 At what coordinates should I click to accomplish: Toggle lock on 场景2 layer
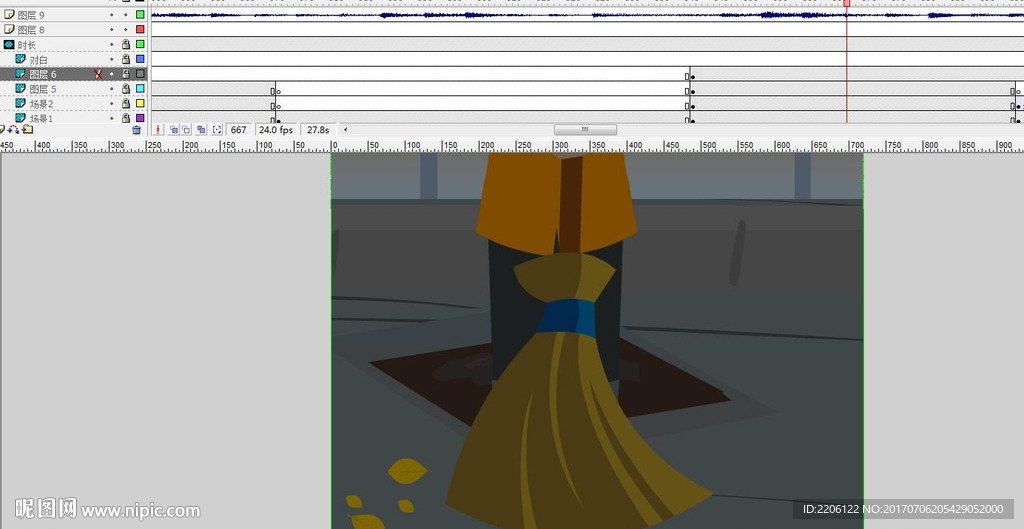(126, 104)
